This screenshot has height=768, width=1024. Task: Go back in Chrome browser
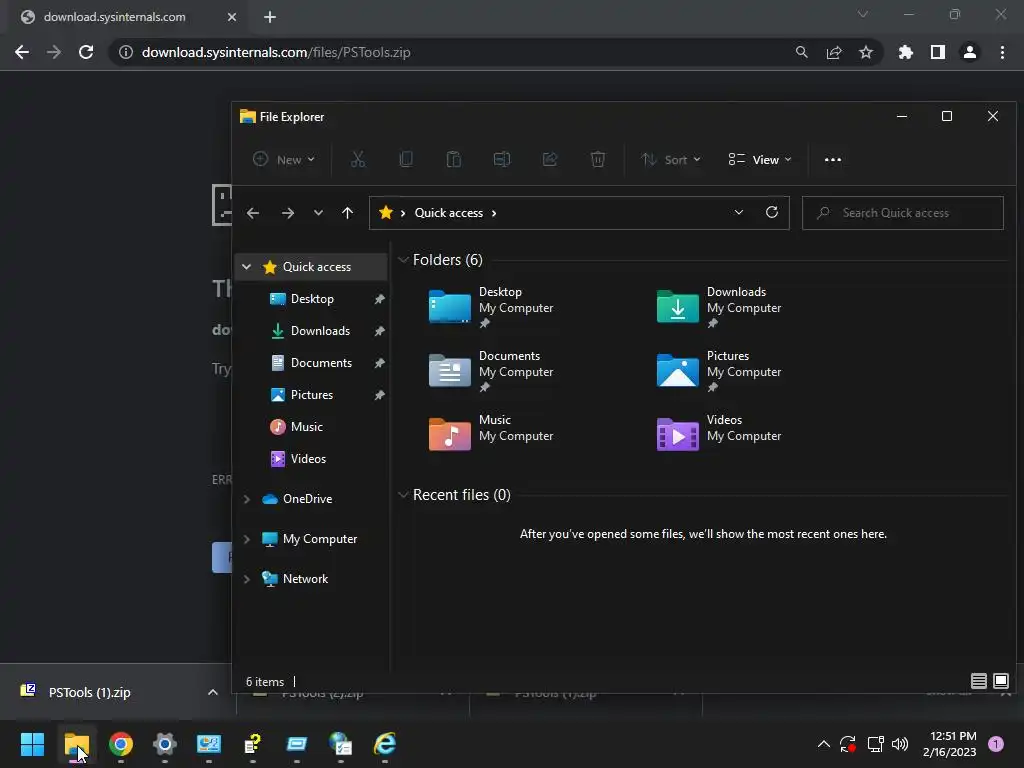(22, 52)
